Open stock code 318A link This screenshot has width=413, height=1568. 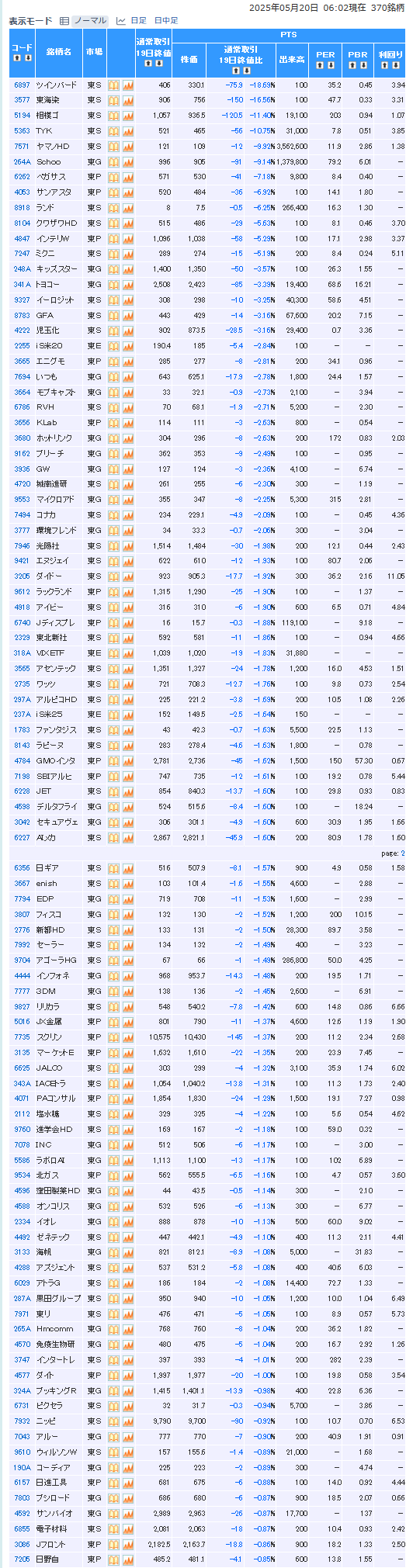pyautogui.click(x=22, y=653)
